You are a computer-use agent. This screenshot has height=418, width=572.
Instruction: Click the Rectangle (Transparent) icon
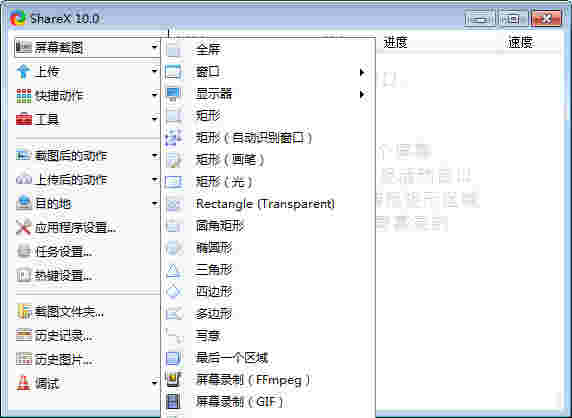click(x=173, y=204)
